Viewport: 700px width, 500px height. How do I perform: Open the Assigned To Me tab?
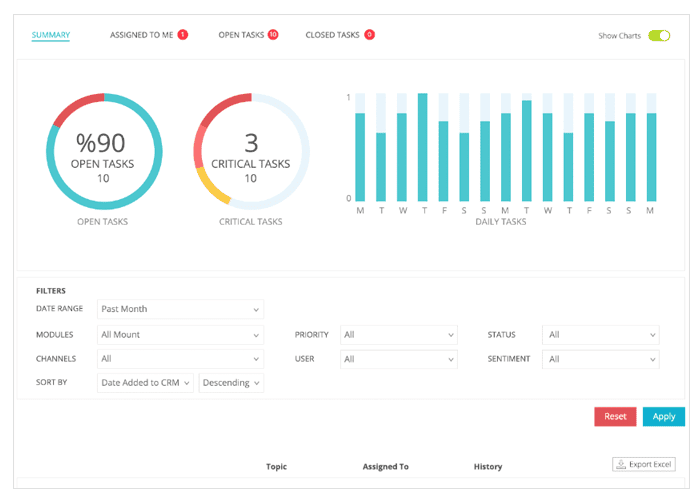coord(142,35)
